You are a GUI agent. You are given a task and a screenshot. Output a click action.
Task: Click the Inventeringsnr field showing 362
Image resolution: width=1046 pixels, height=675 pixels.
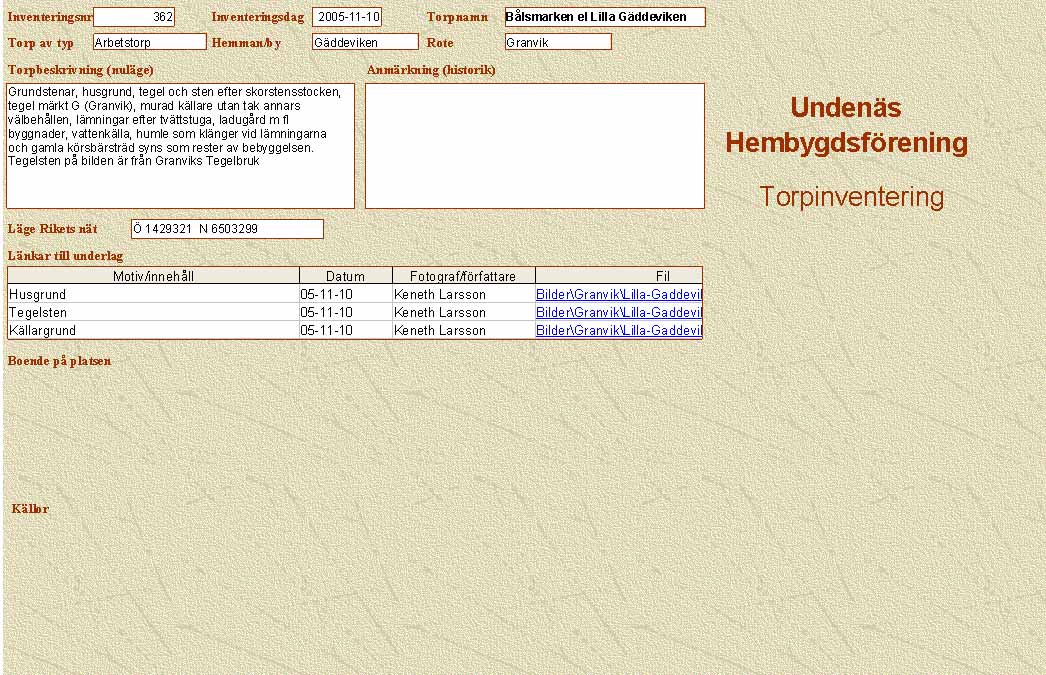(134, 17)
